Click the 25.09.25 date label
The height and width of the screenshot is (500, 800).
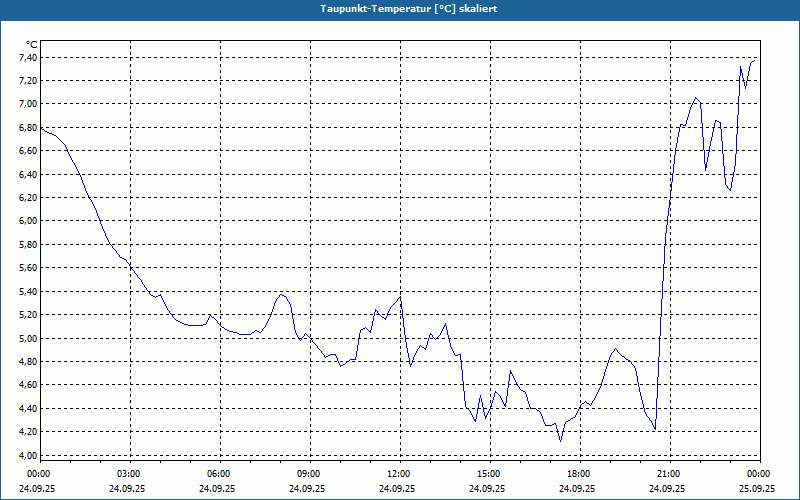[757, 488]
